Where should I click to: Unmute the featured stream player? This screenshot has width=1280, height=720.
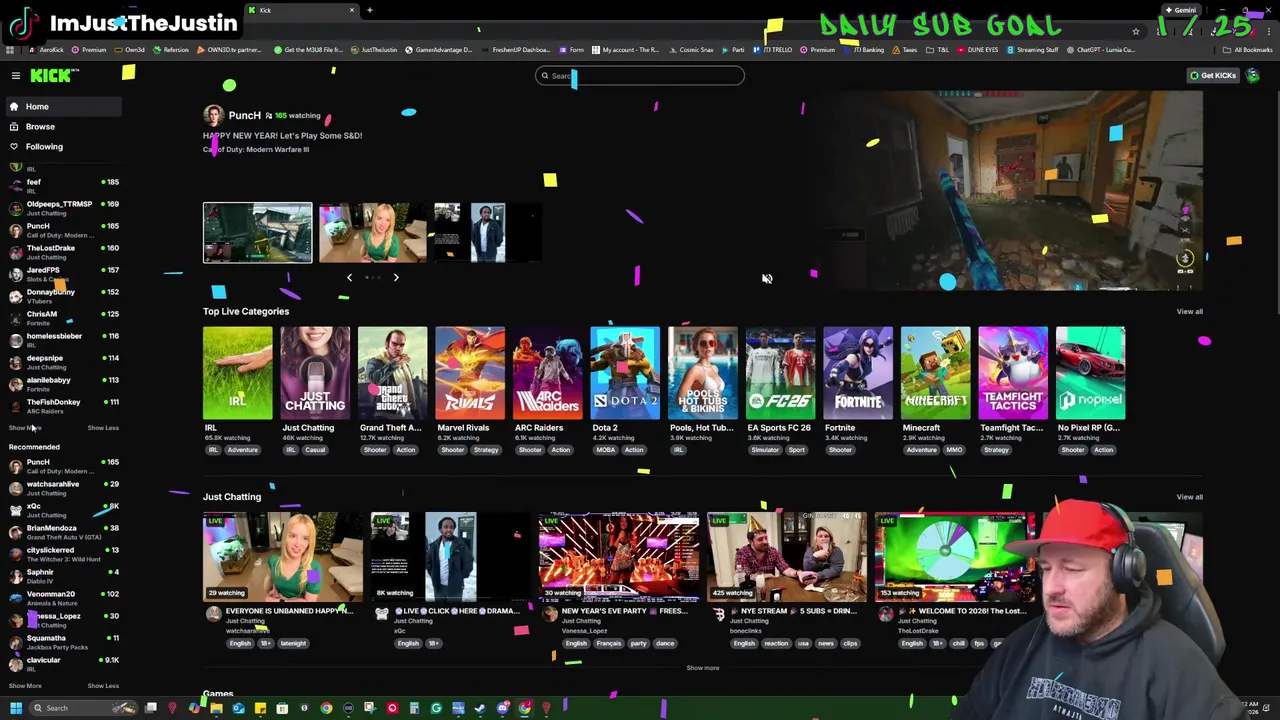tap(767, 279)
